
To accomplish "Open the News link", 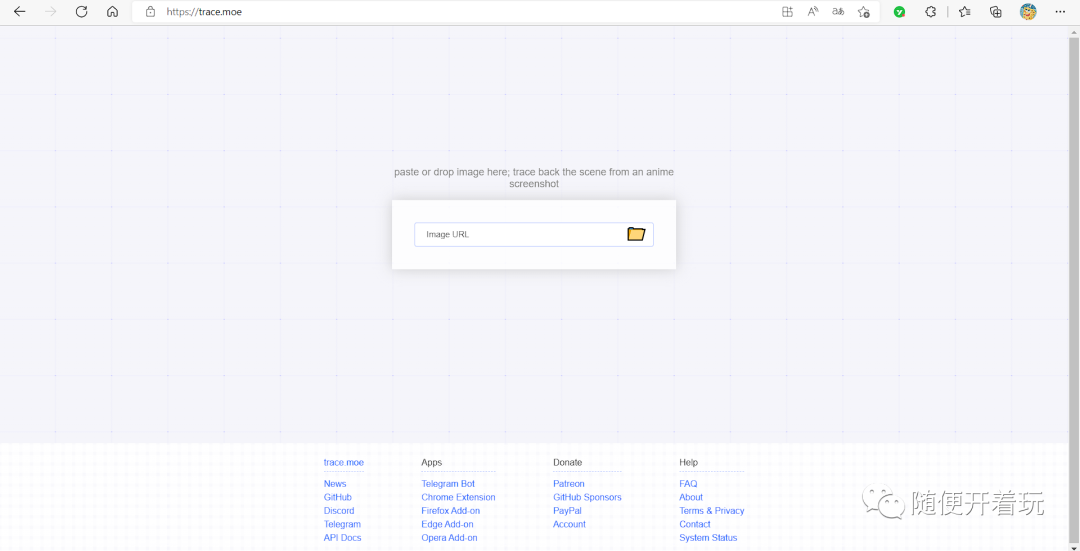I will 335,484.
